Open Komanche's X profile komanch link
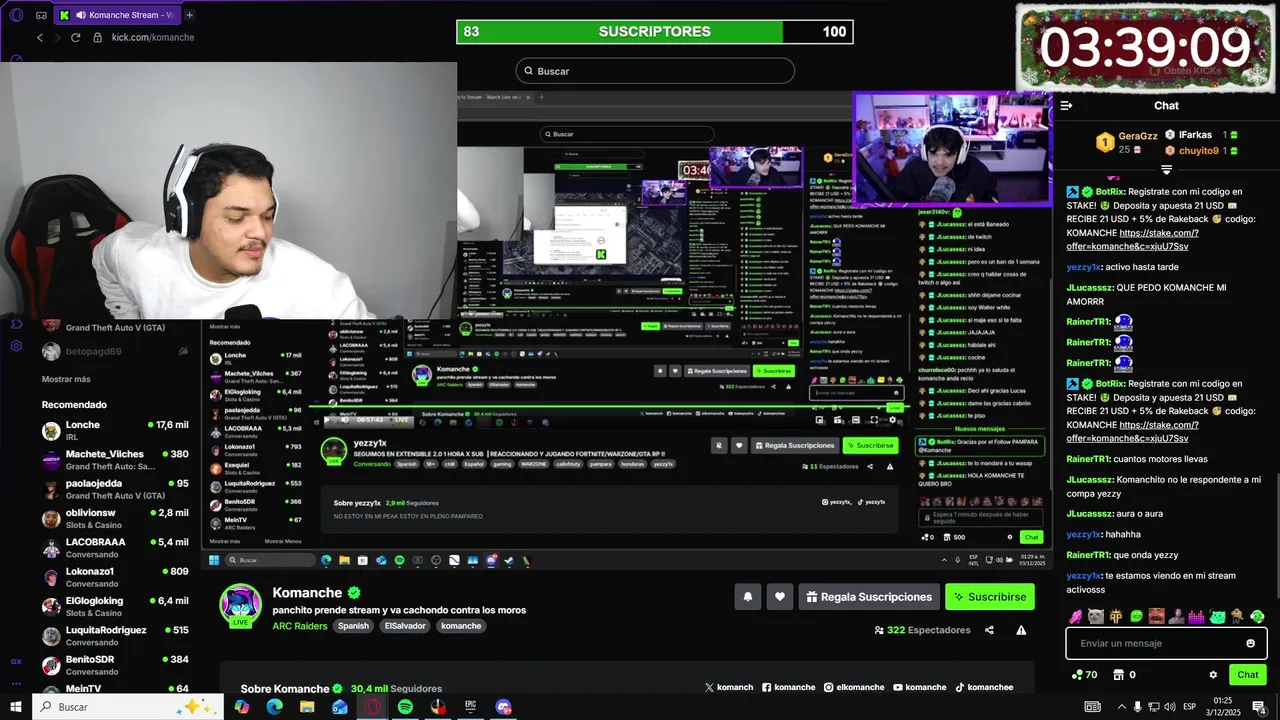This screenshot has height=720, width=1280. [x=729, y=687]
